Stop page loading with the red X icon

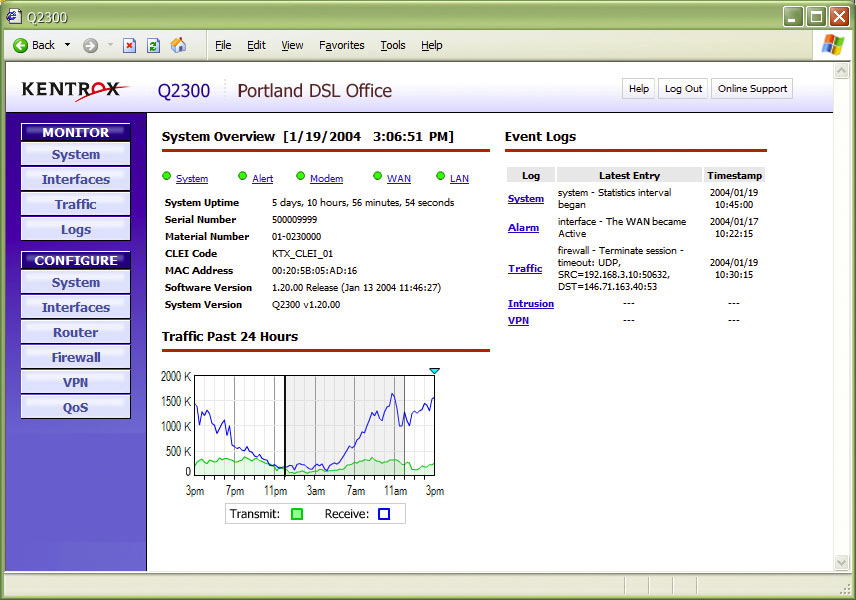point(129,45)
